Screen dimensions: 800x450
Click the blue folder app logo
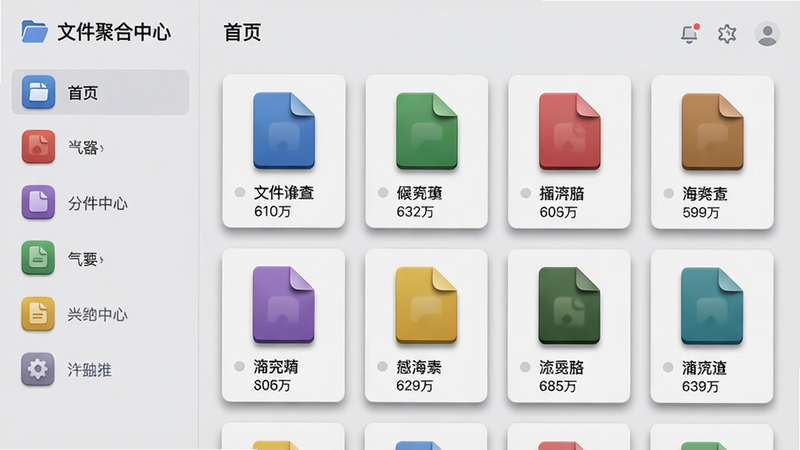[35, 32]
